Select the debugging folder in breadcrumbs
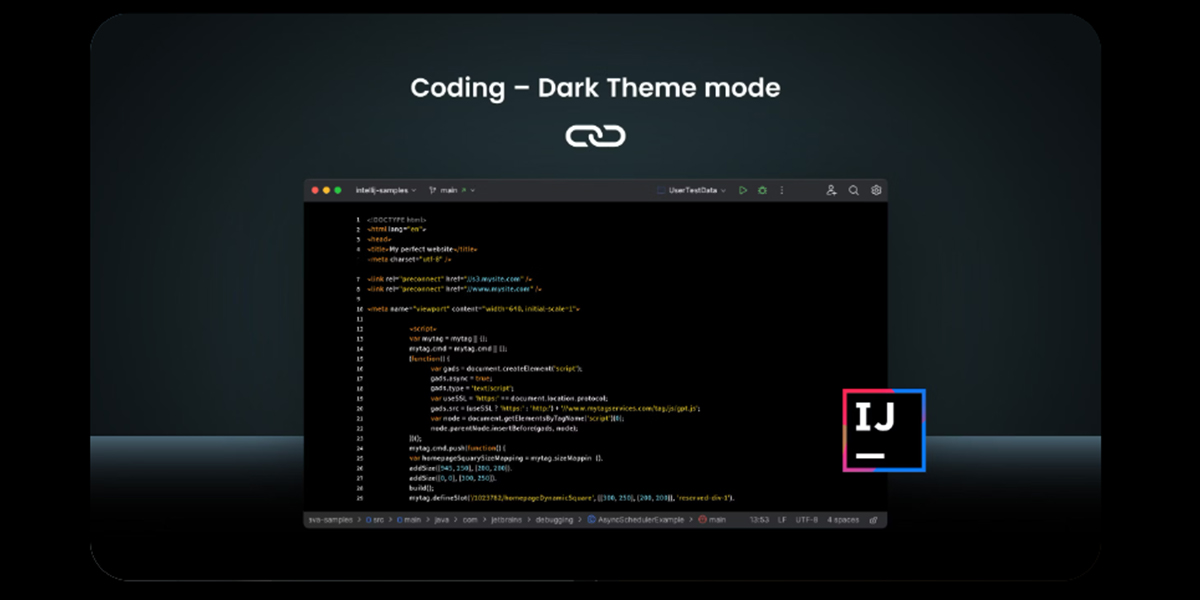1200x600 pixels. (x=556, y=520)
